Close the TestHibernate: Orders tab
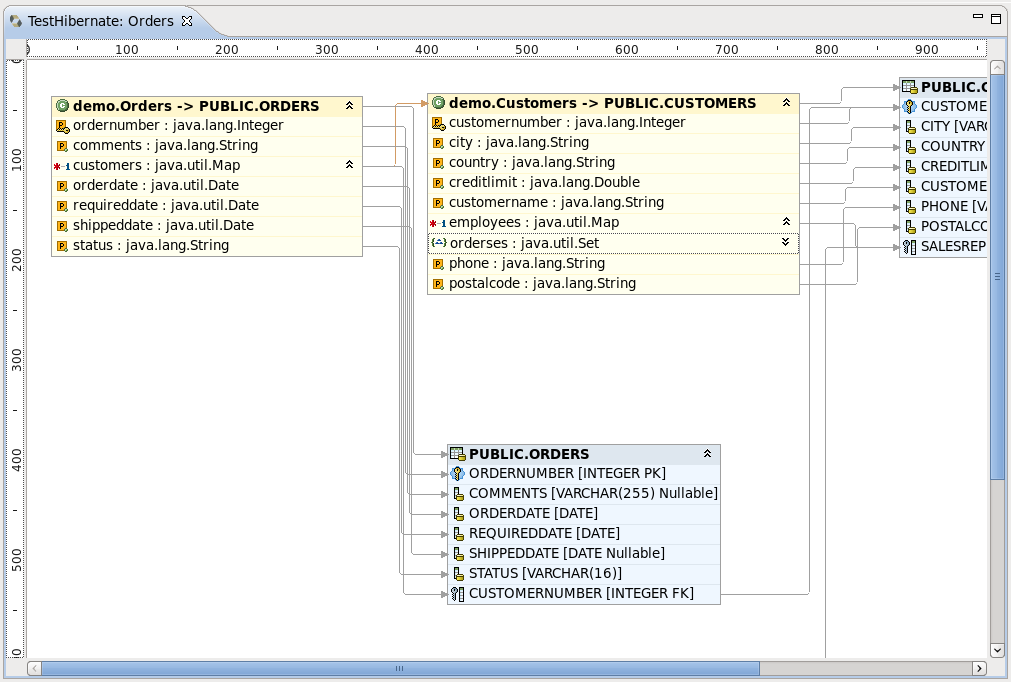Viewport: 1011px width, 682px height. click(187, 21)
